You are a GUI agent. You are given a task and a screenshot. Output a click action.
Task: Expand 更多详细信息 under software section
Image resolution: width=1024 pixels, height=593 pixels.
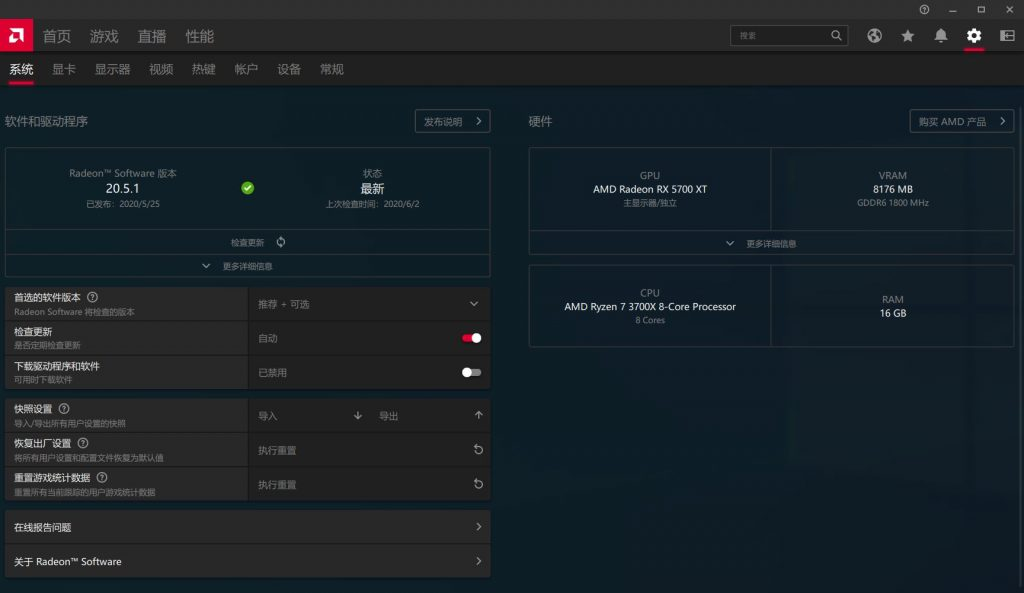(x=248, y=266)
